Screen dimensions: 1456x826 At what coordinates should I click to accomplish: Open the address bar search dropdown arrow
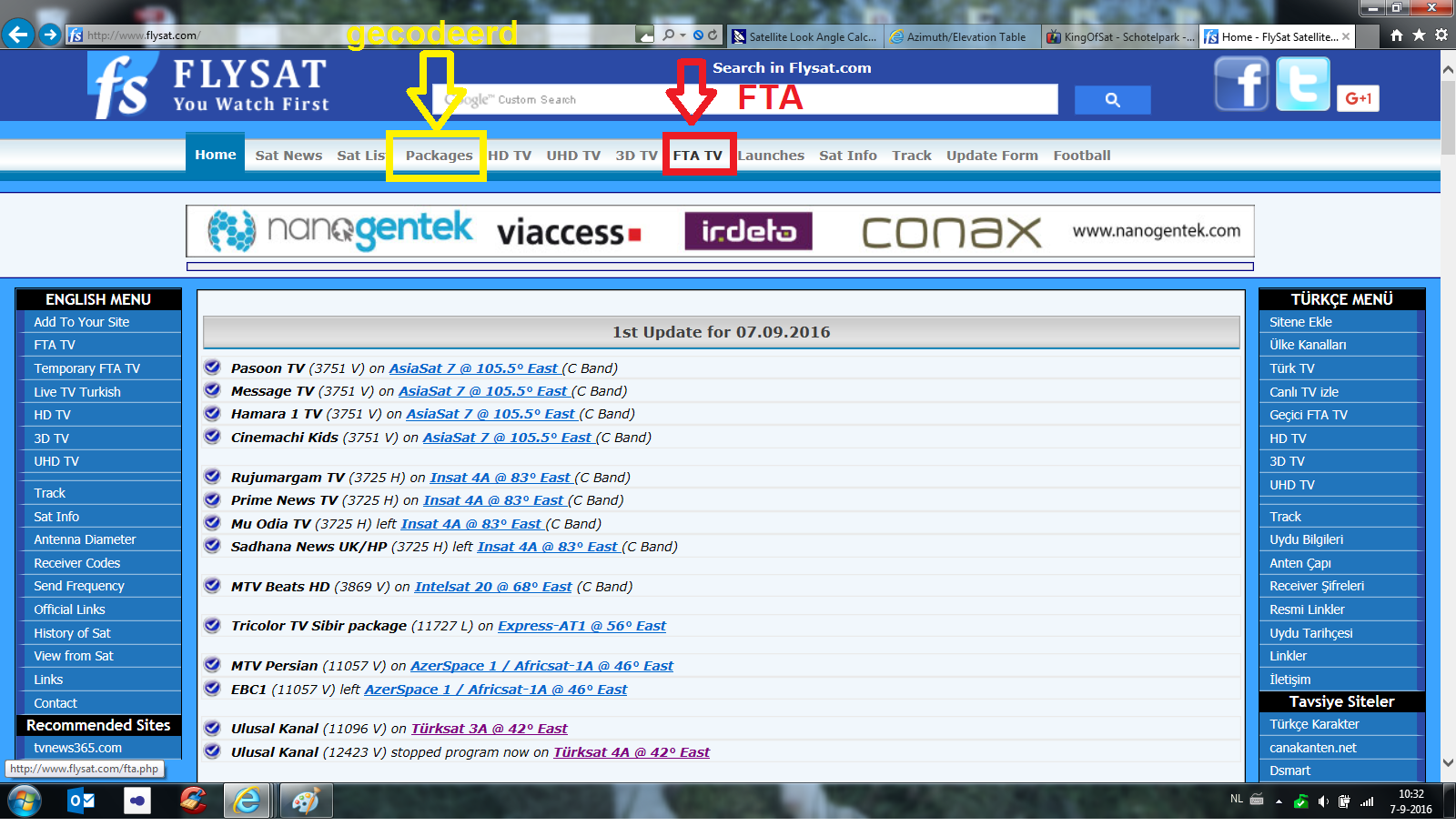tap(682, 35)
